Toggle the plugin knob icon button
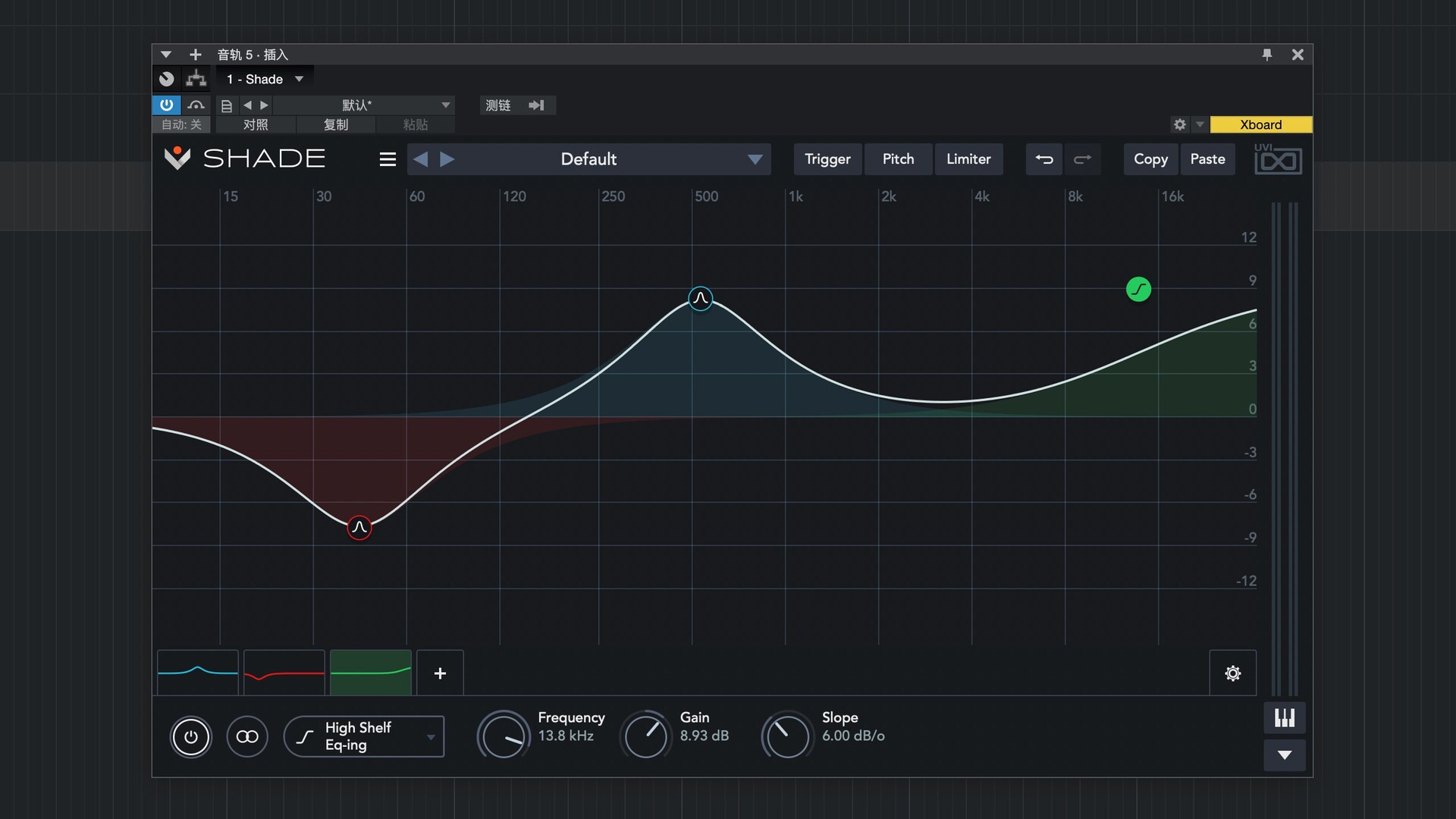Viewport: 1456px width, 819px height. coord(167,79)
